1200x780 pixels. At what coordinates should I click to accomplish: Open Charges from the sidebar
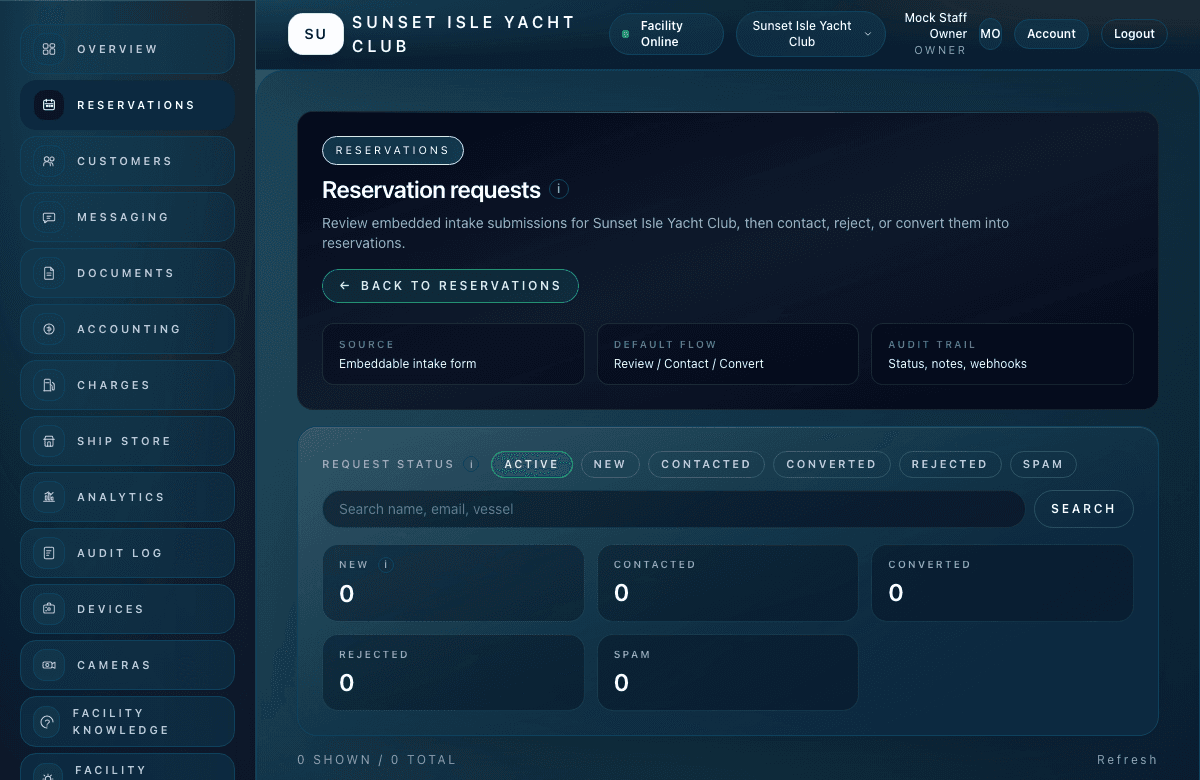pyautogui.click(x=127, y=385)
